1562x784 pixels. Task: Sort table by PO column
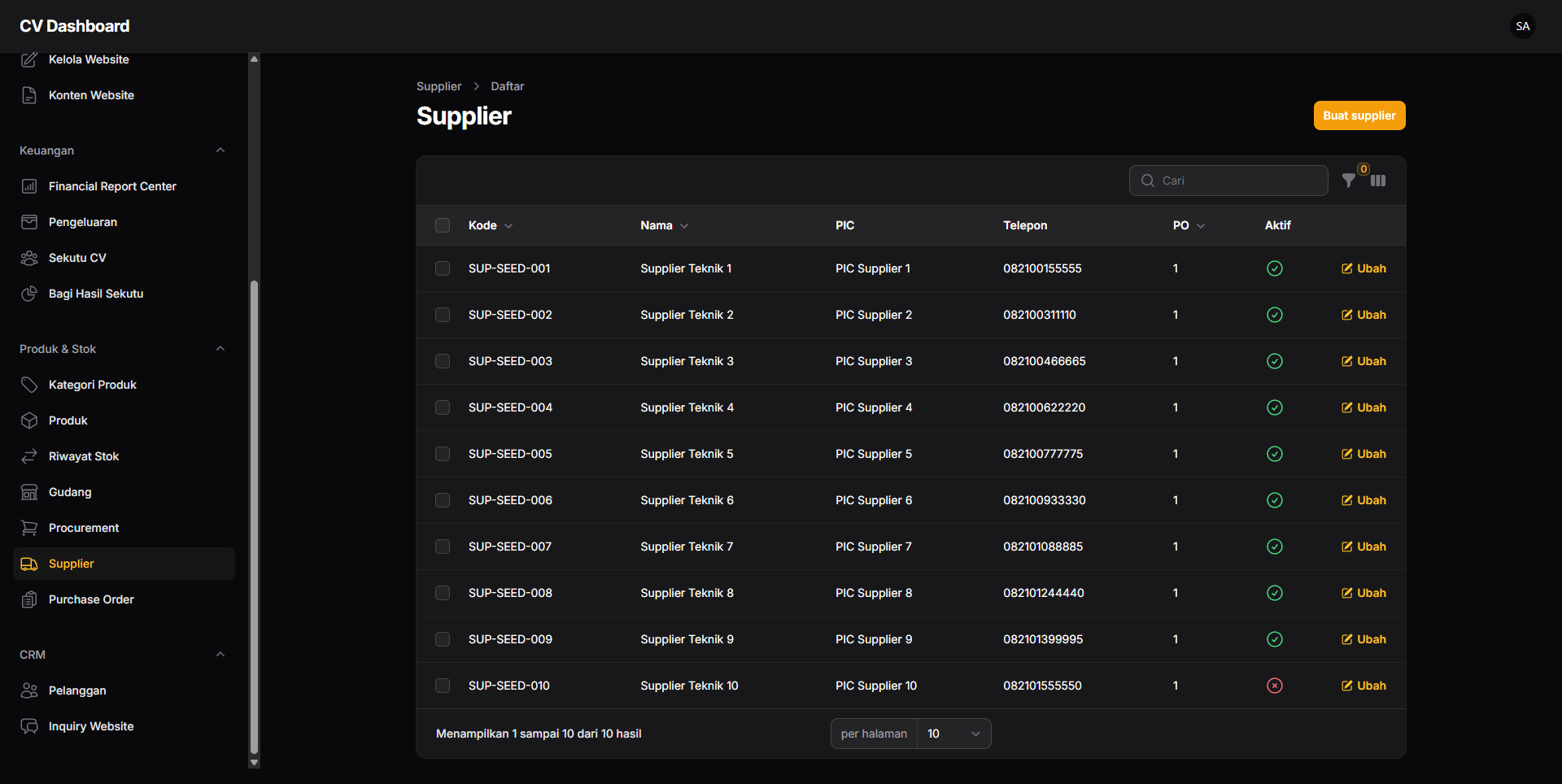[x=1189, y=225]
